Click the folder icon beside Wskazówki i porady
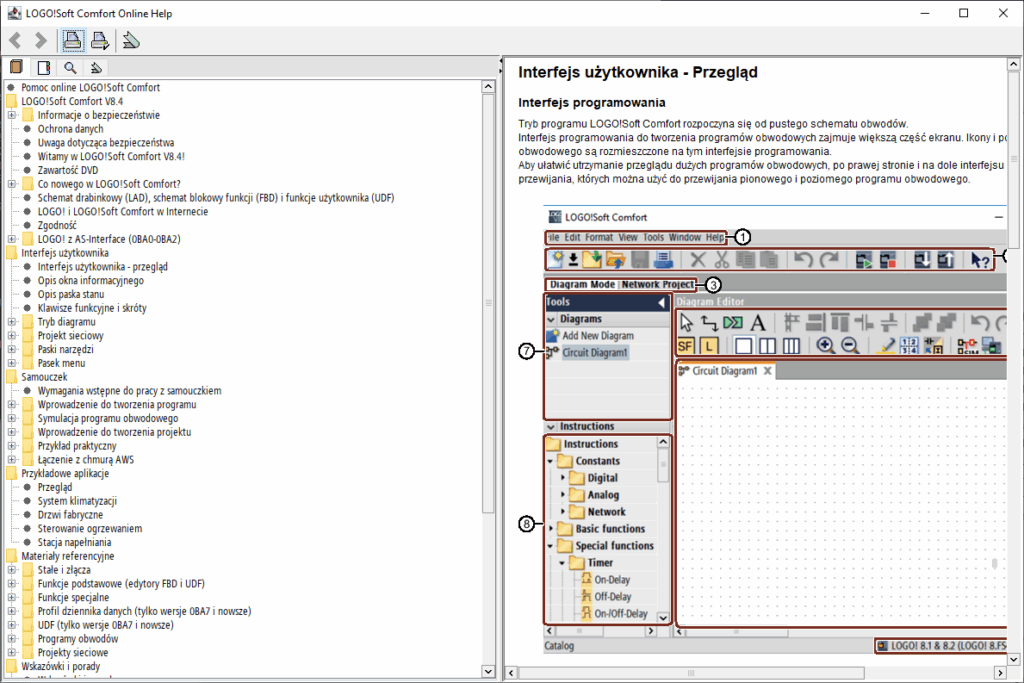The image size is (1024, 683). pos(11,666)
